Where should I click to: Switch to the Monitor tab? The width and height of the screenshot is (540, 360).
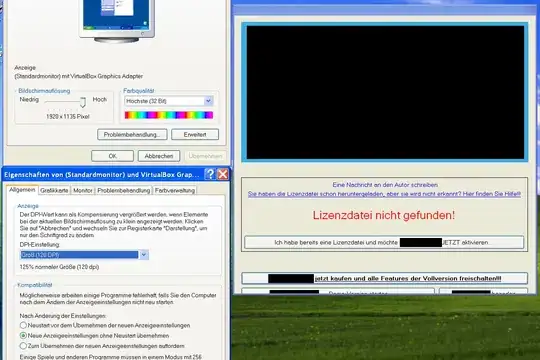(x=83, y=191)
